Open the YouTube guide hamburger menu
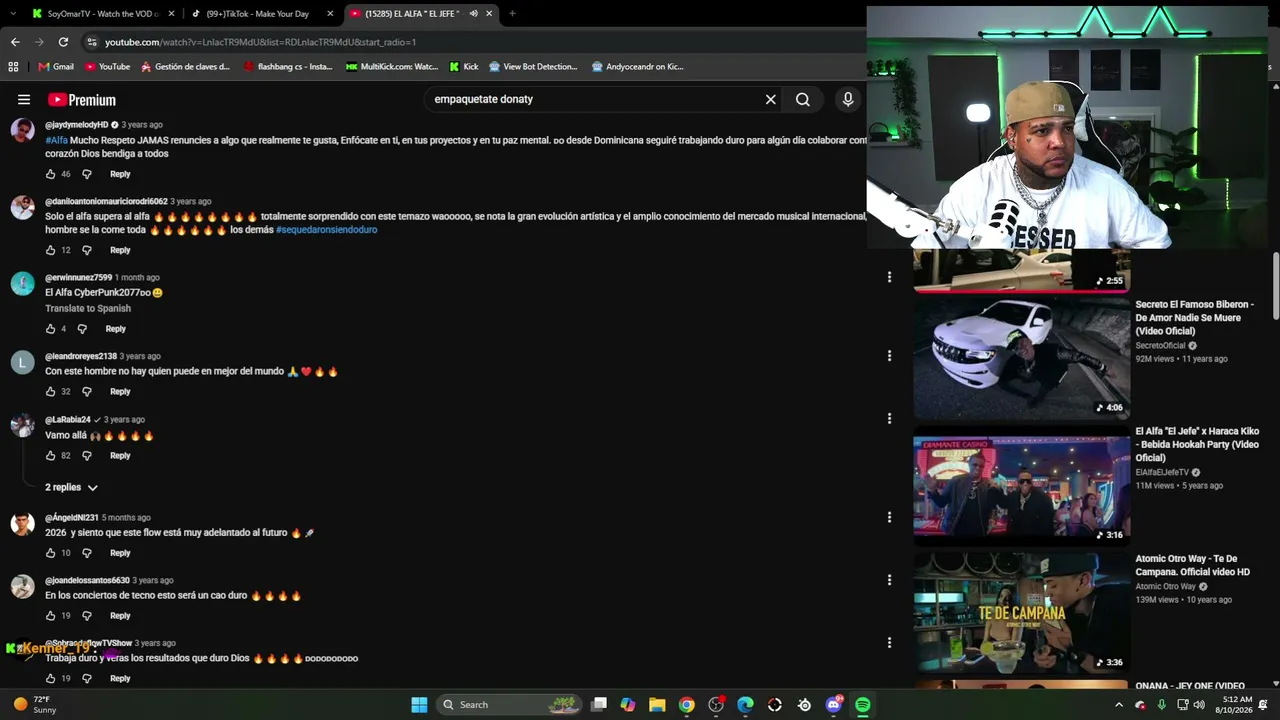 [x=24, y=100]
